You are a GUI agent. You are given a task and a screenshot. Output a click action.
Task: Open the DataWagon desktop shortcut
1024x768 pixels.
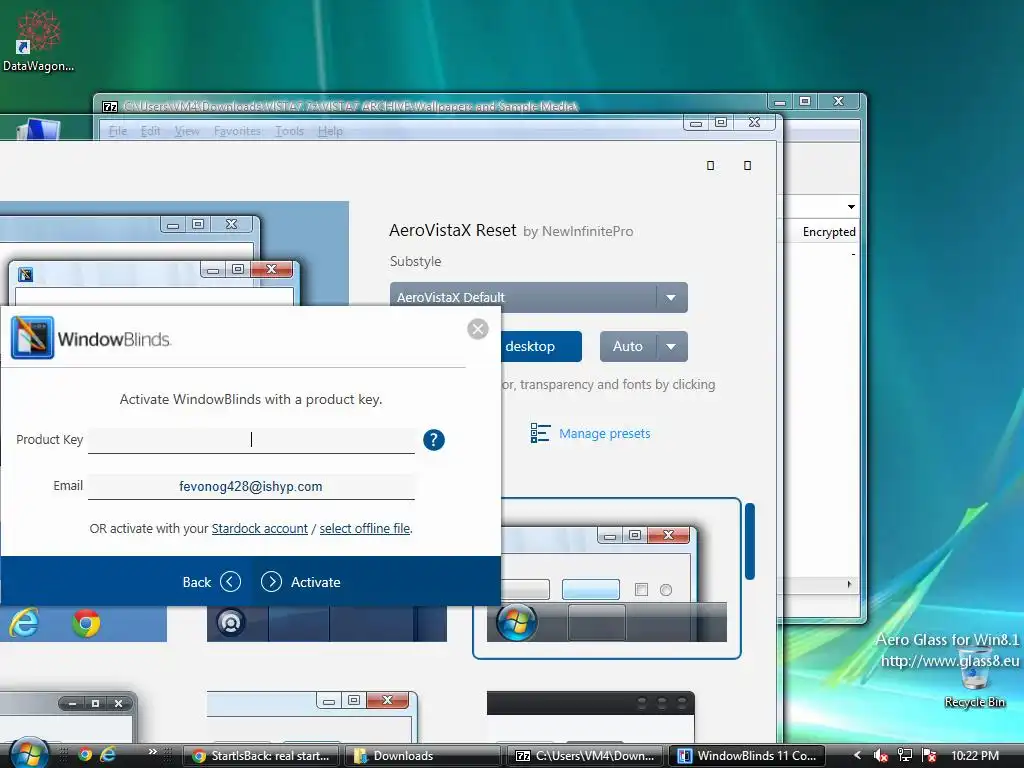(x=38, y=40)
